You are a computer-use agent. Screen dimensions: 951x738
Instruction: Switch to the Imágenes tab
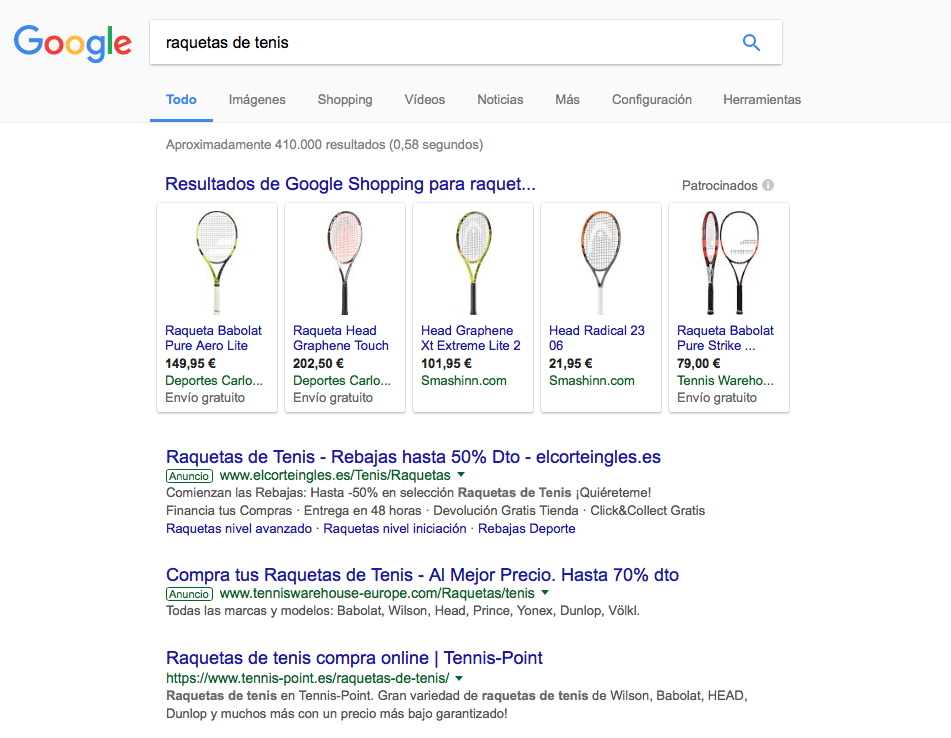(257, 100)
